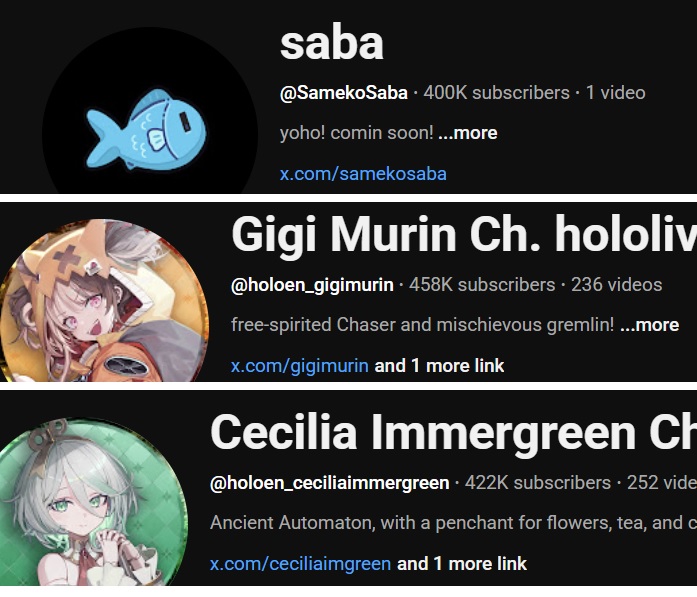
Task: Click the '236 videos' count text
Action: click(x=617, y=285)
